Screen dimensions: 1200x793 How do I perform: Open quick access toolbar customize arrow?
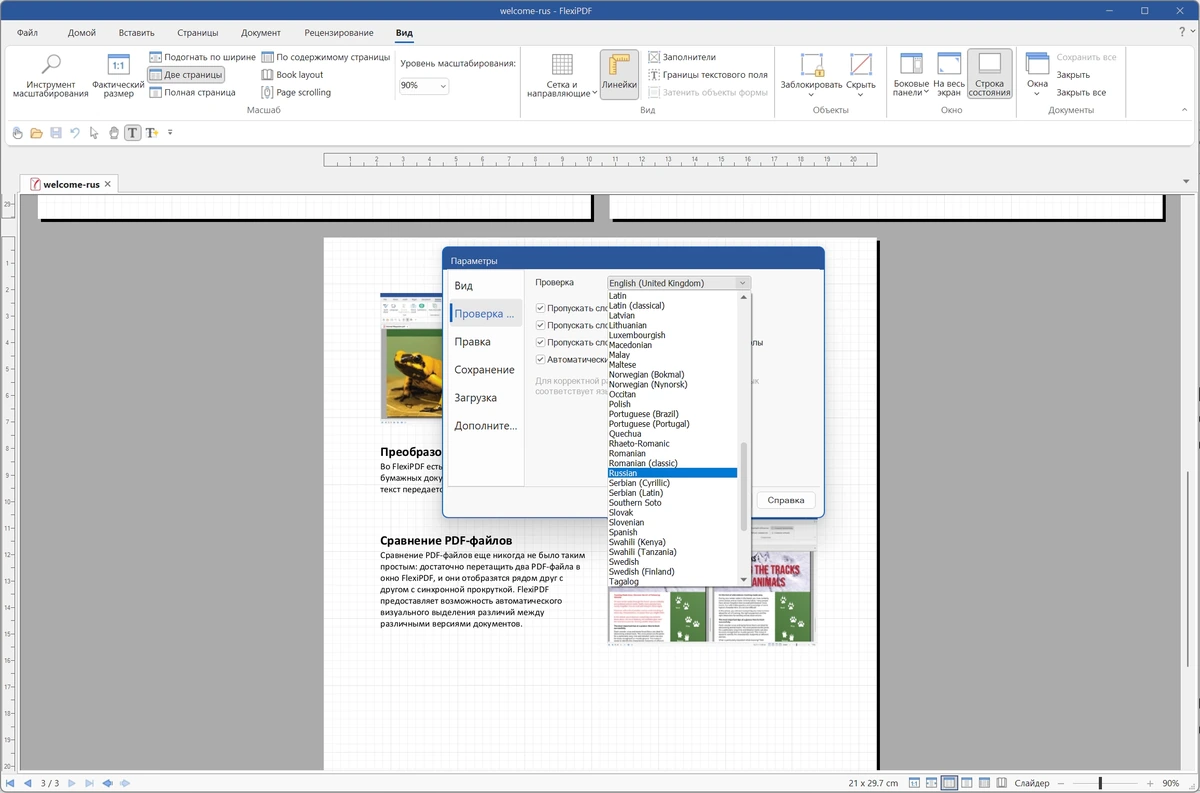coord(170,132)
